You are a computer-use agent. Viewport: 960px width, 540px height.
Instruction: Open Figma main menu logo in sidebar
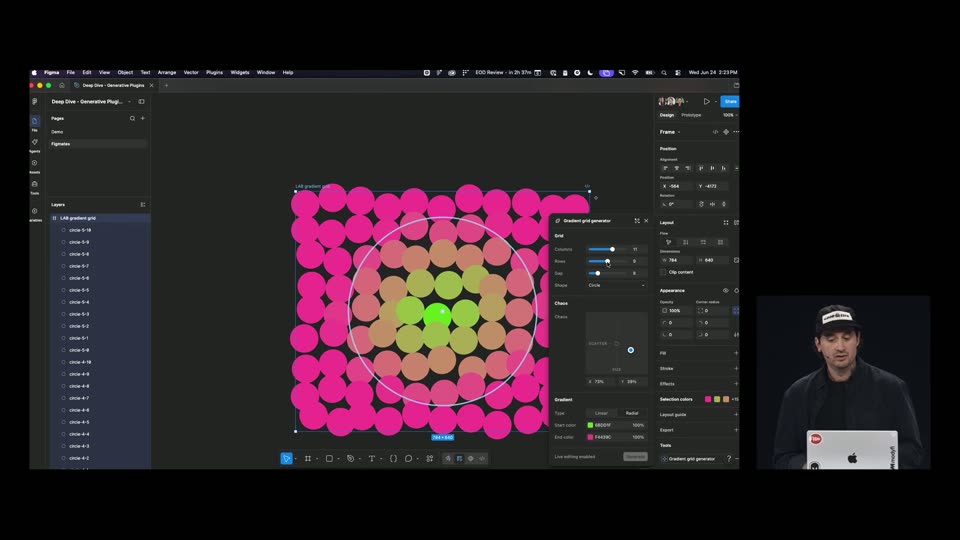pos(35,102)
